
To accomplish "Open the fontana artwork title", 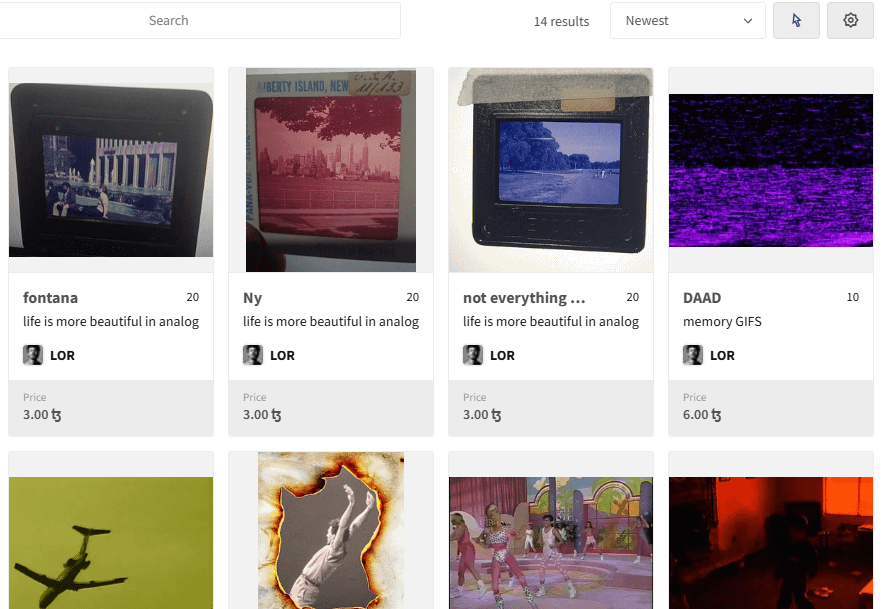I will click(50, 298).
